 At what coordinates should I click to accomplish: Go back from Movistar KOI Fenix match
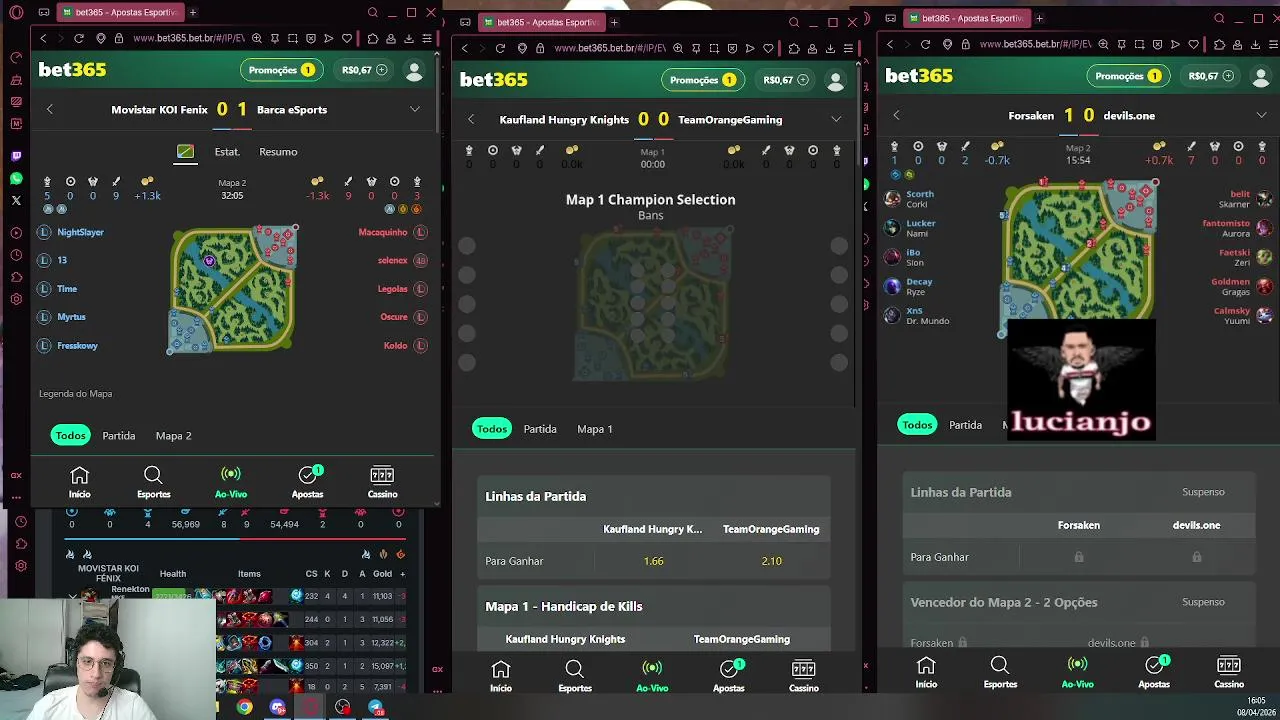click(x=50, y=110)
